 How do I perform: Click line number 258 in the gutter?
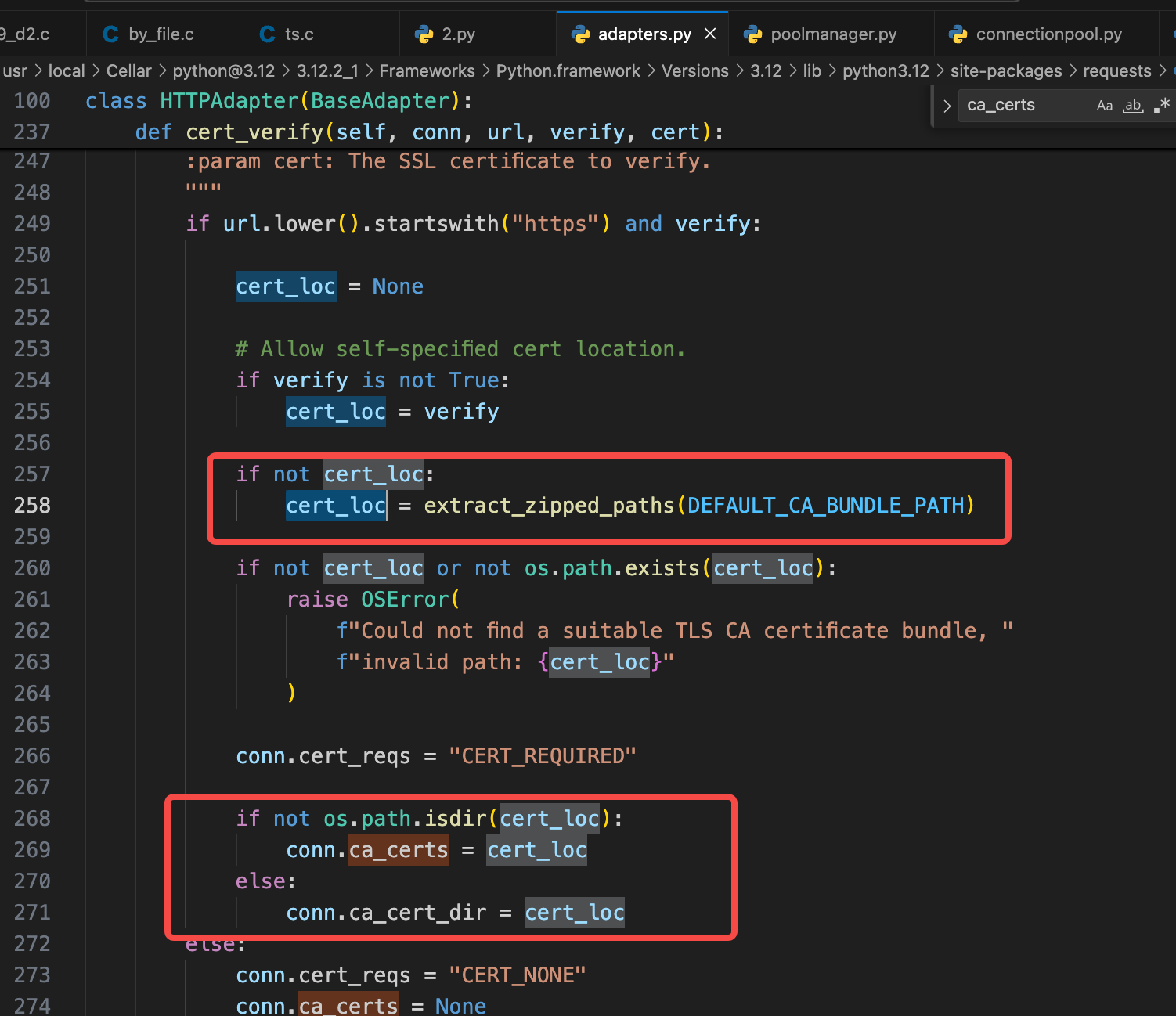tap(31, 505)
